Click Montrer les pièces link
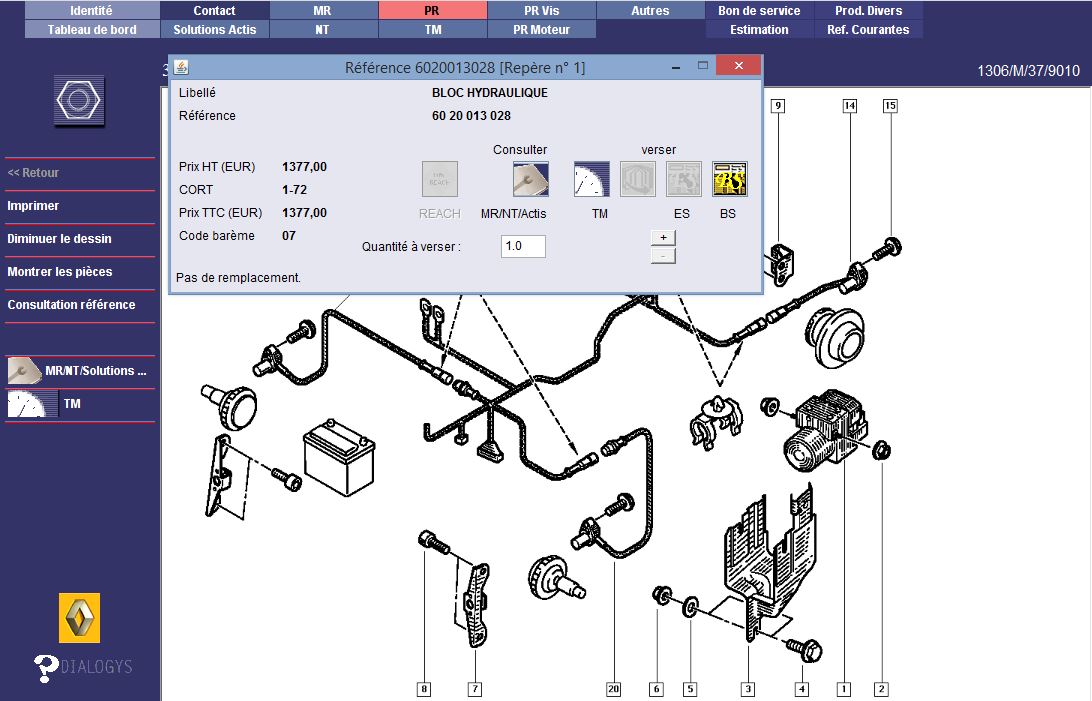1092x701 pixels. pyautogui.click(x=59, y=272)
